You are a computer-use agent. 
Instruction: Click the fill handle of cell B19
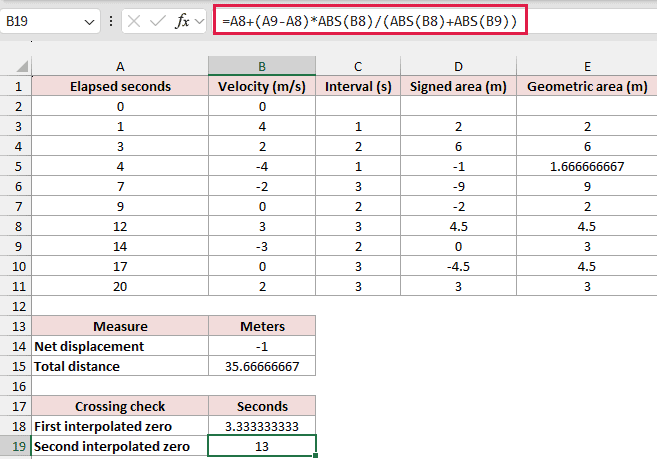(316, 455)
